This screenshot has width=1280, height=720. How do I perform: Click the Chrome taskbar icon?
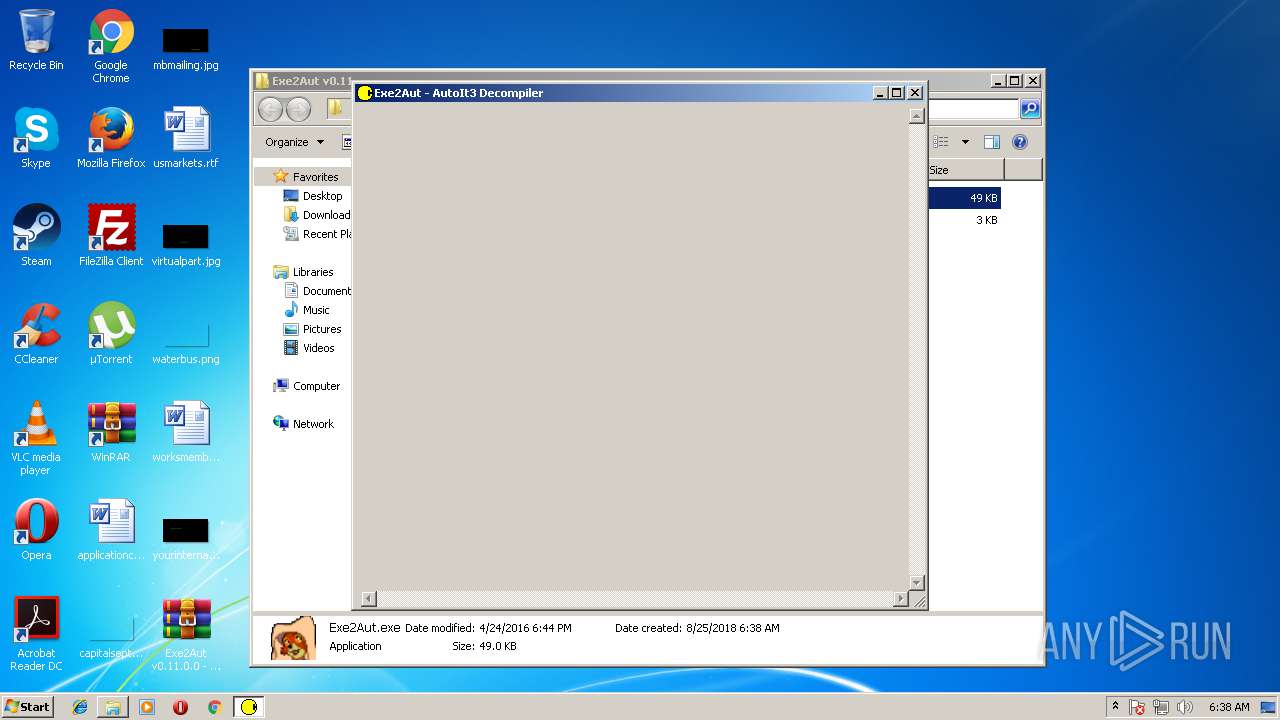[x=214, y=707]
